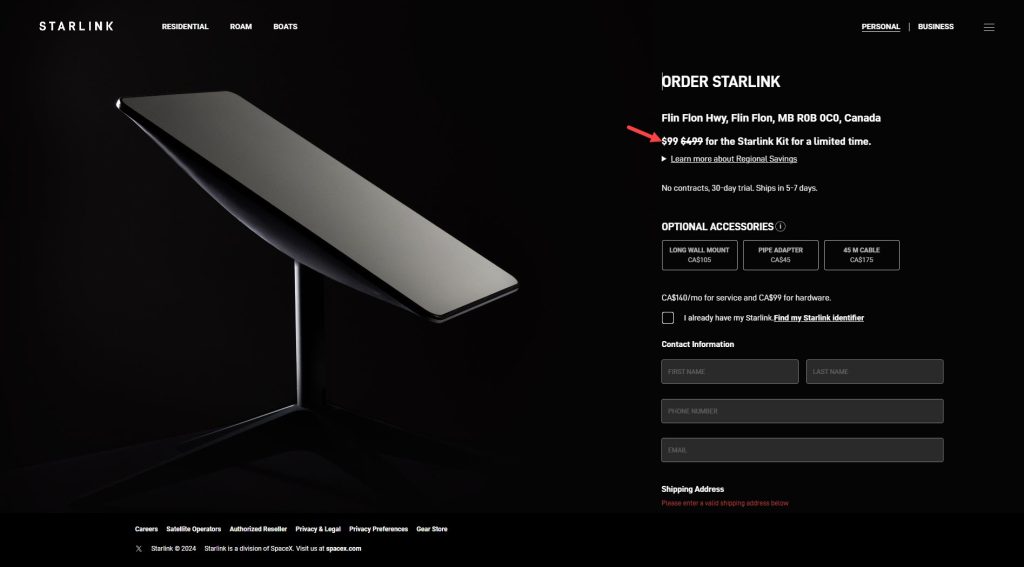Open the hamburger menu icon
This screenshot has width=1024, height=567.
coord(989,27)
